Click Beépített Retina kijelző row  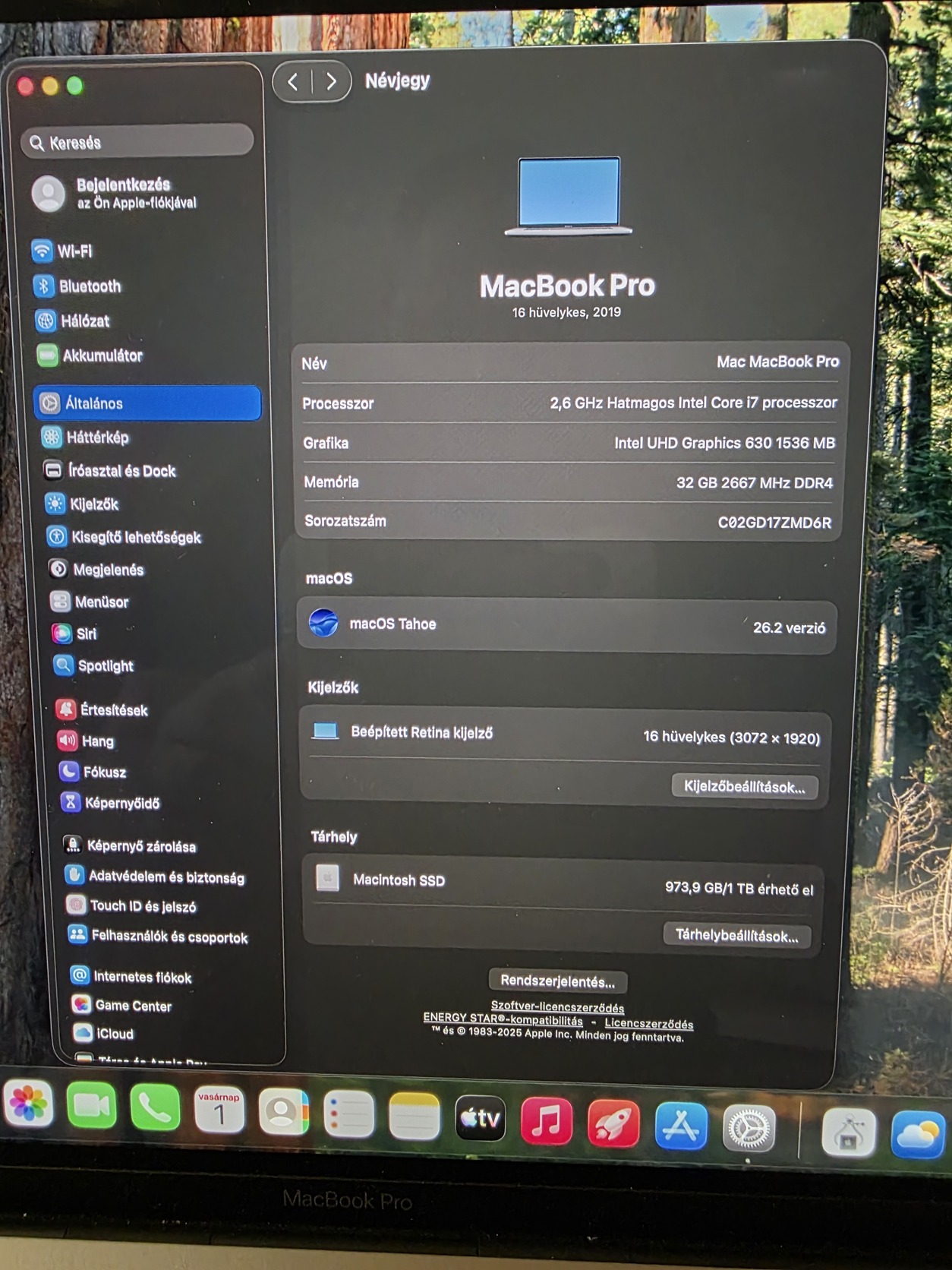(566, 734)
